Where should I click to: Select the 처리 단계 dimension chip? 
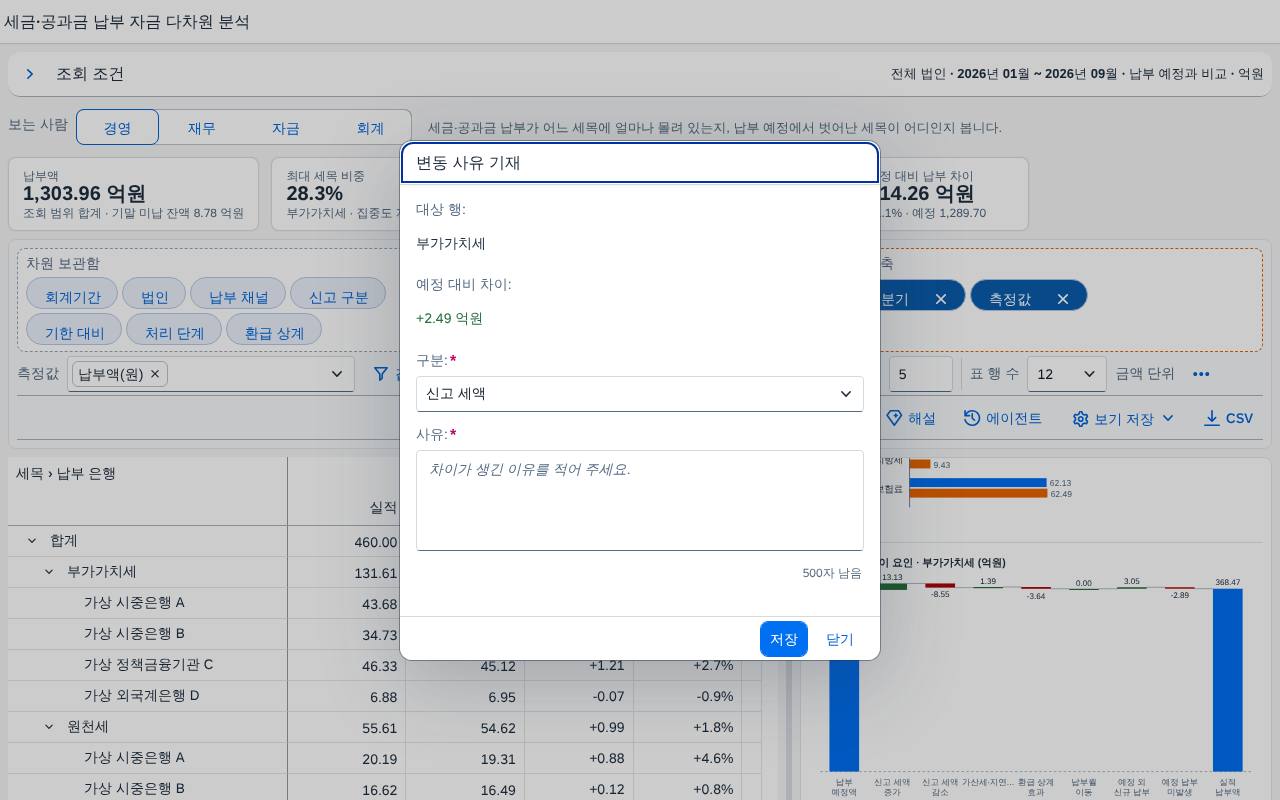coord(174,329)
